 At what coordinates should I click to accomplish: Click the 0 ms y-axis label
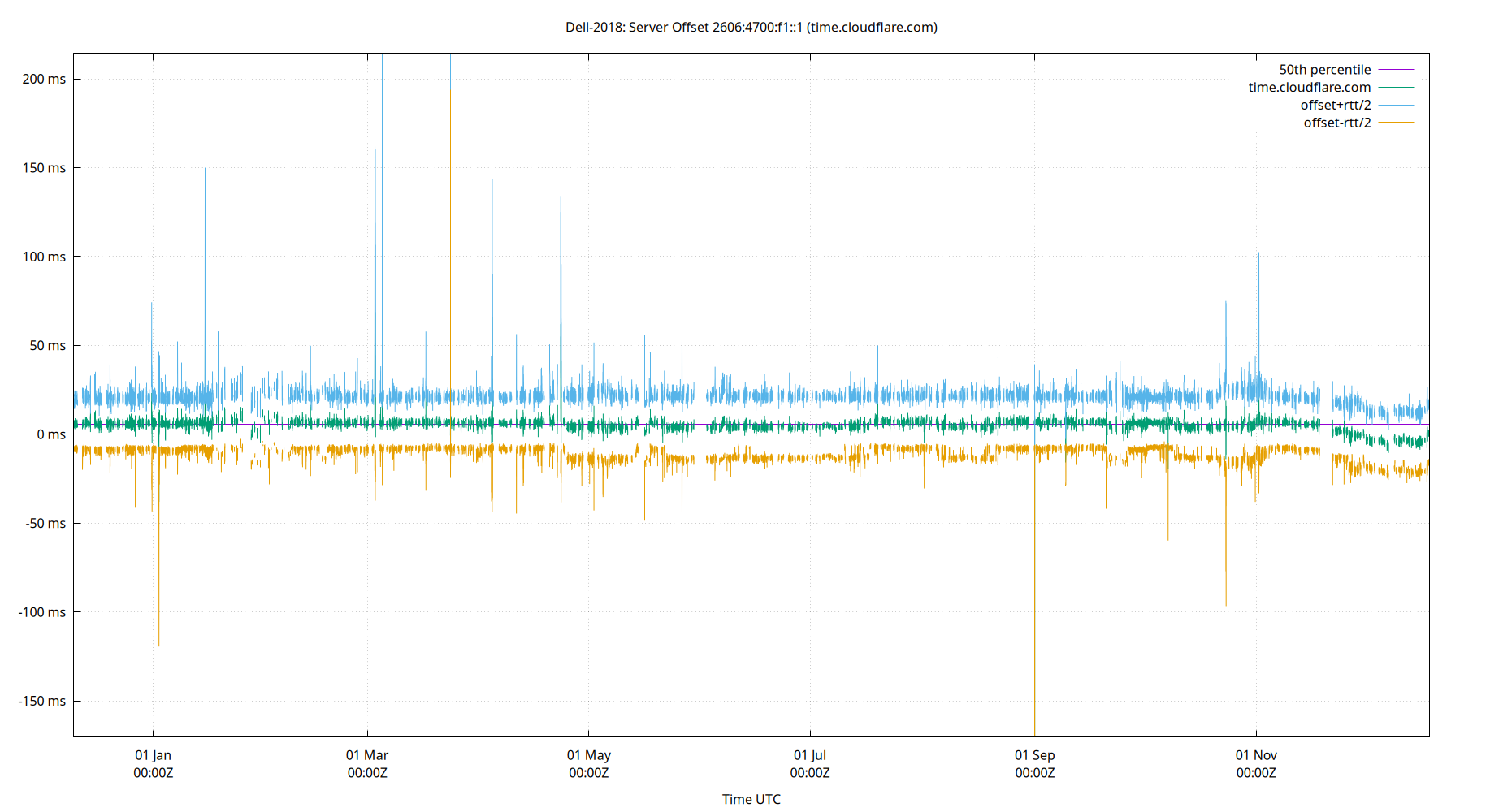[52, 434]
